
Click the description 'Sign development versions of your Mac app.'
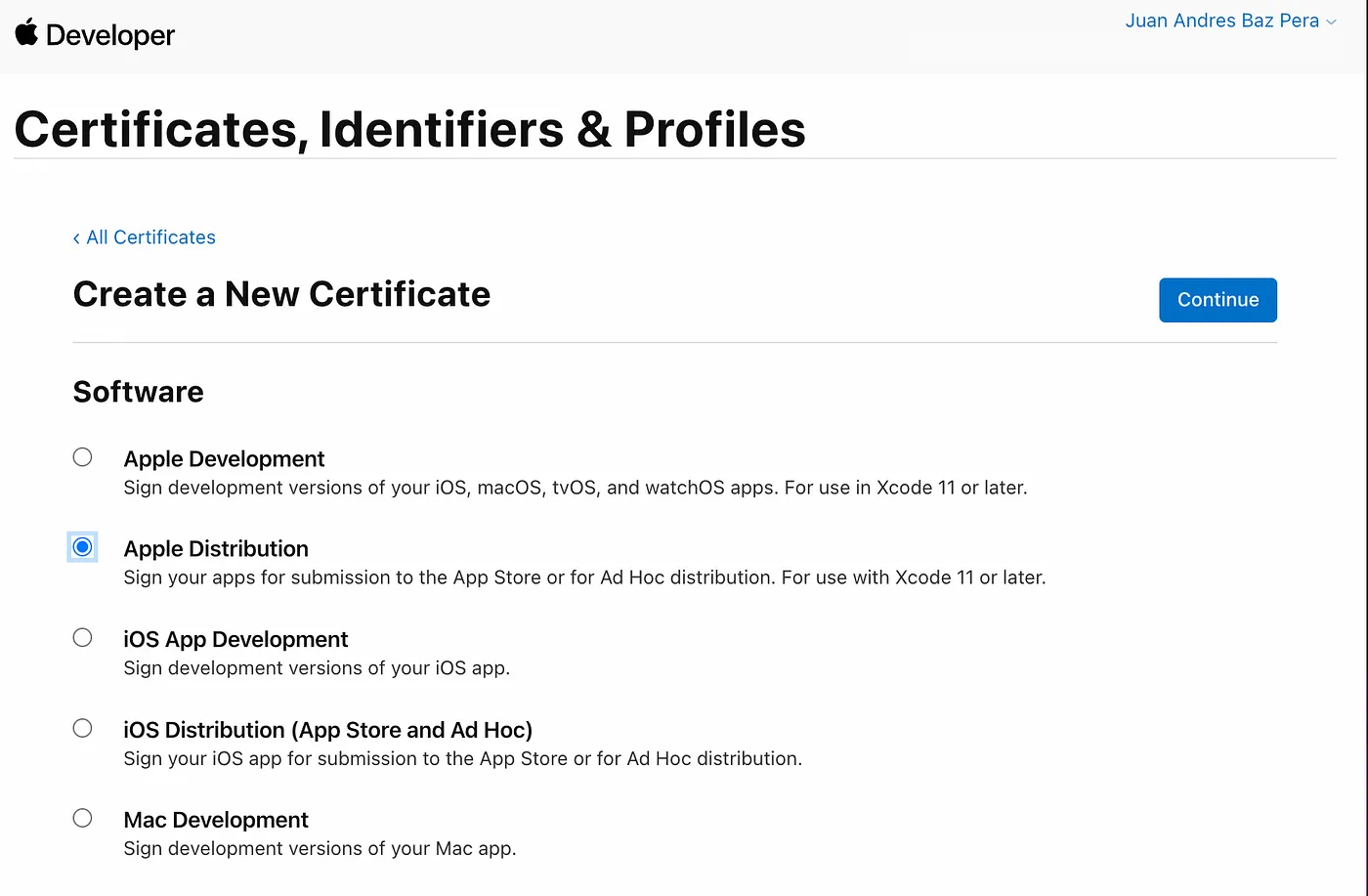pyautogui.click(x=320, y=848)
